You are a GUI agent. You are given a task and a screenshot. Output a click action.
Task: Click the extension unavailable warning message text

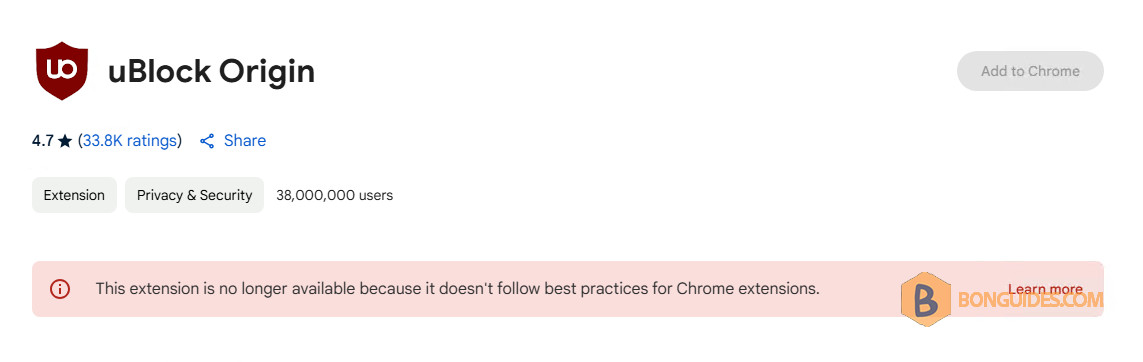458,288
